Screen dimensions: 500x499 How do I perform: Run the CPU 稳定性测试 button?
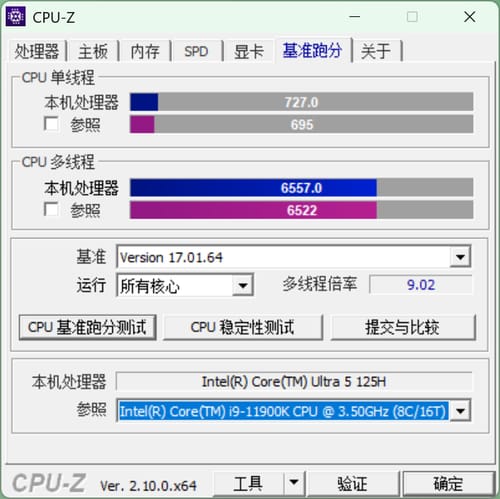pyautogui.click(x=243, y=327)
